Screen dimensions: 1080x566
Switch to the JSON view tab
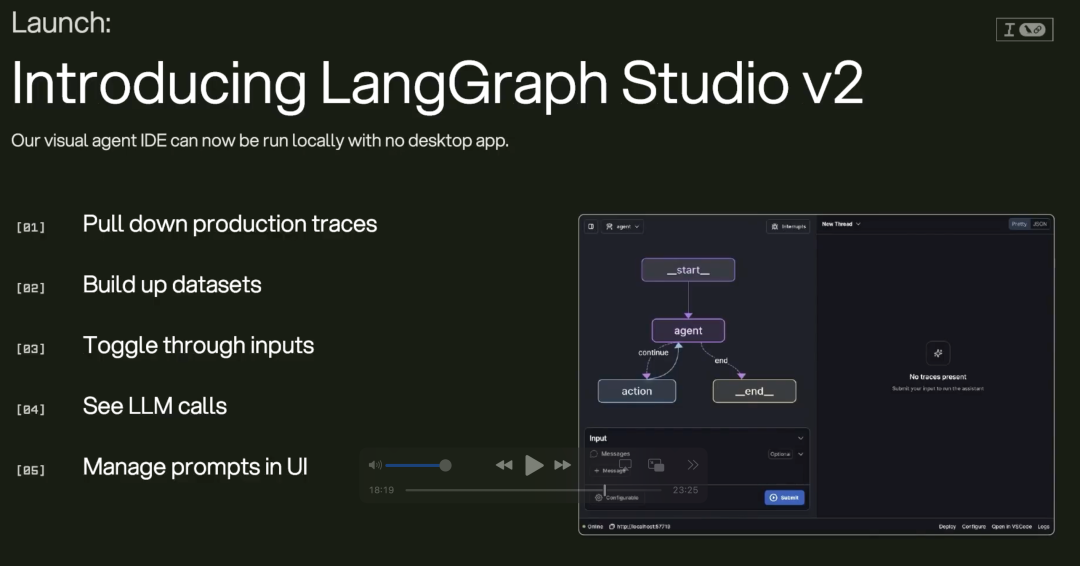point(1040,224)
